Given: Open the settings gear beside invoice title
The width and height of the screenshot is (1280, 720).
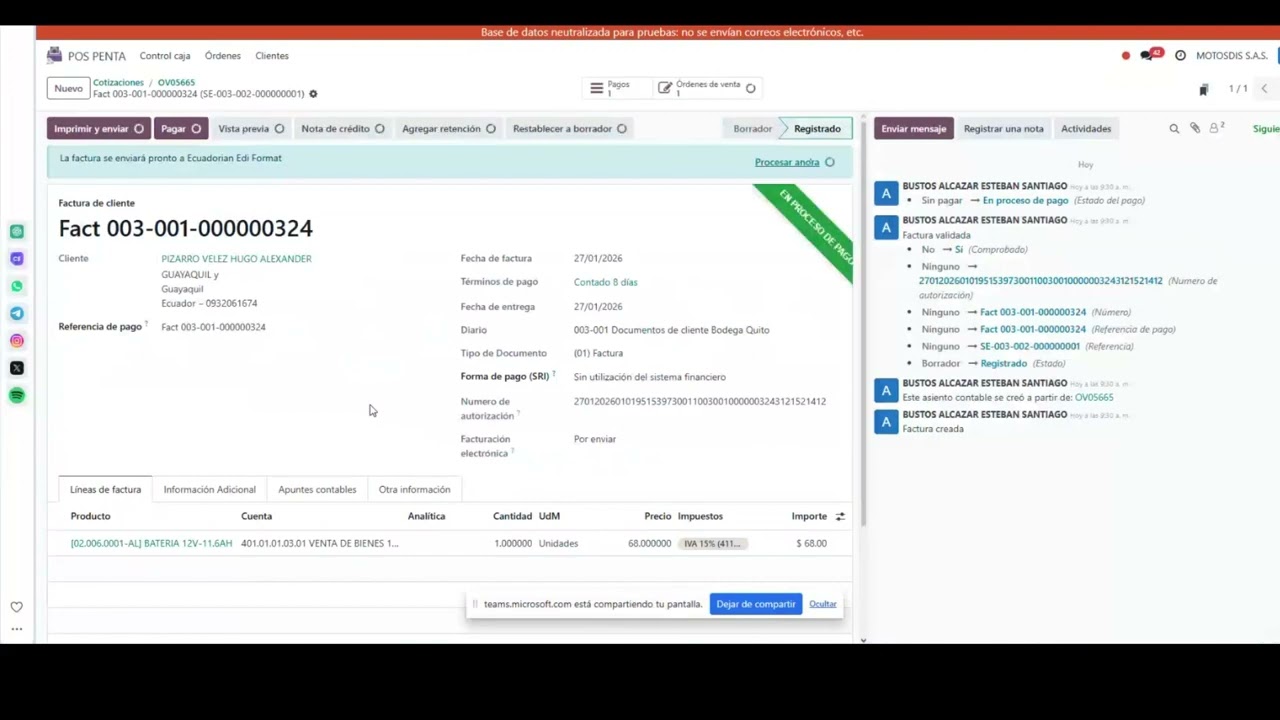Looking at the screenshot, I should point(313,94).
